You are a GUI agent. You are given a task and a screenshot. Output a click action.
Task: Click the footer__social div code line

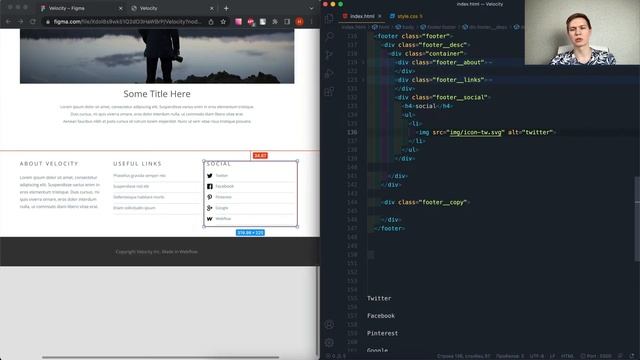click(x=443, y=97)
